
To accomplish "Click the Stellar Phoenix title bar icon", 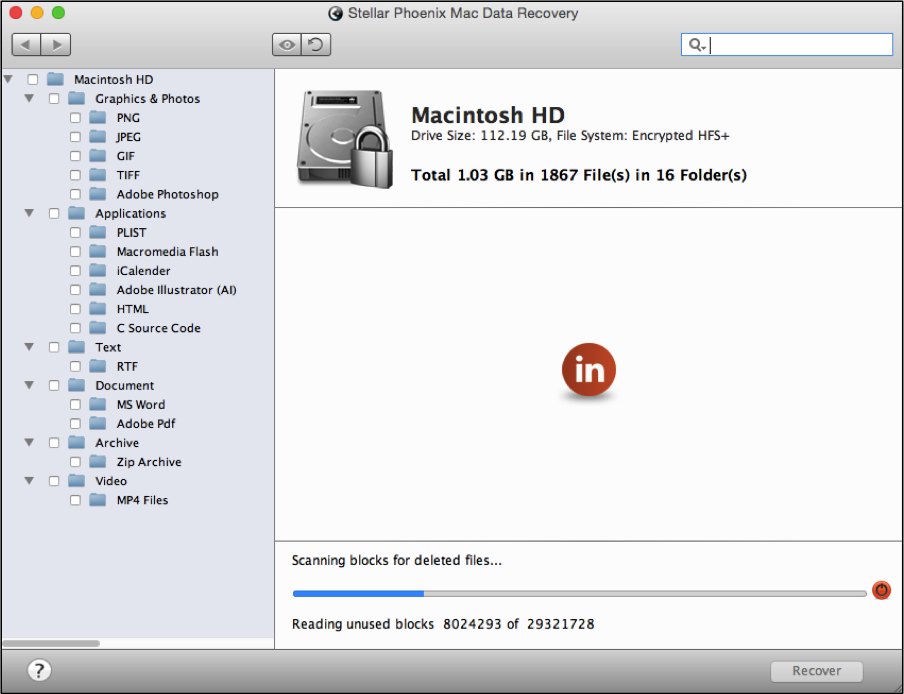I will 336,13.
